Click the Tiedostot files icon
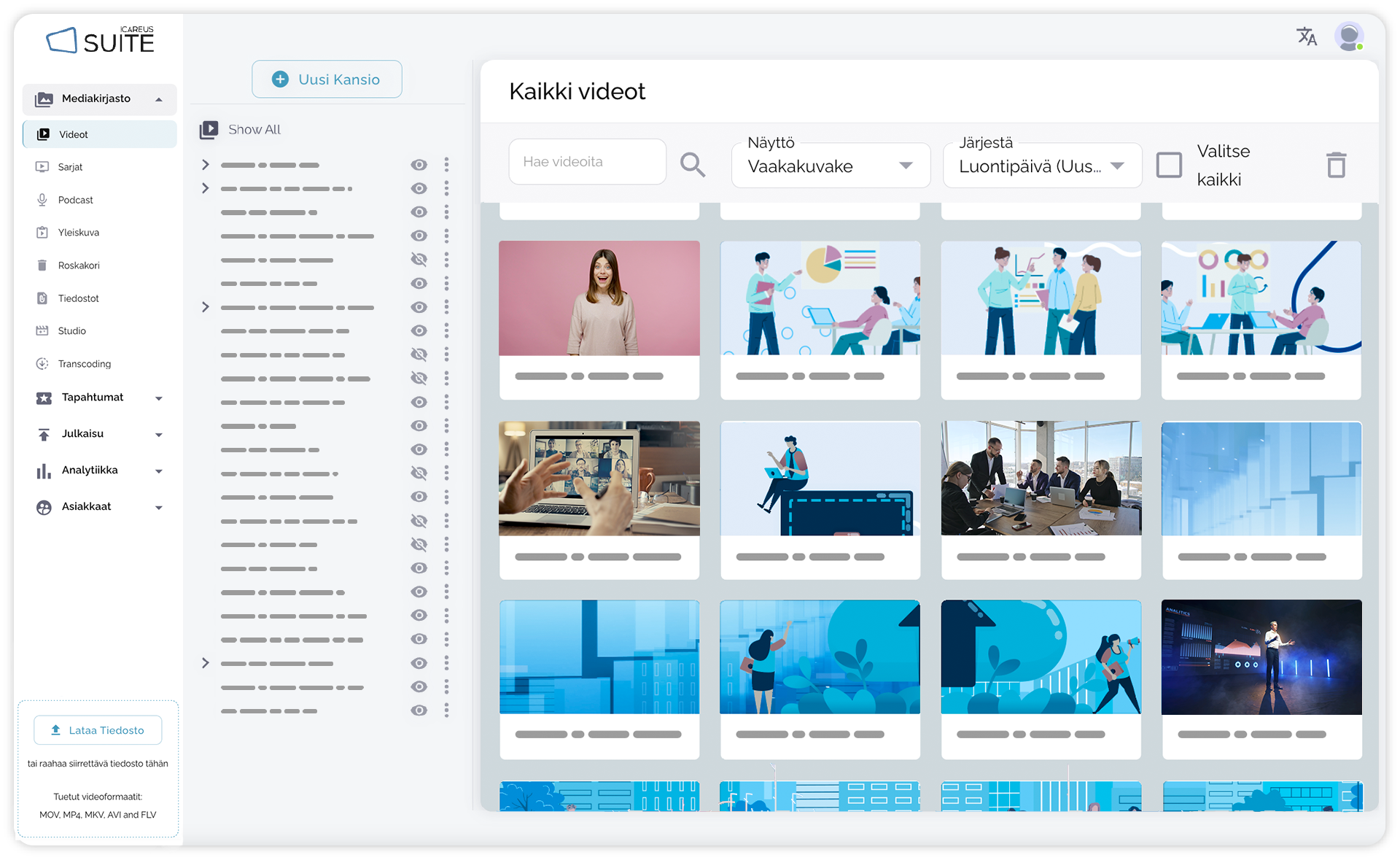The image size is (1400, 860). tap(42, 298)
